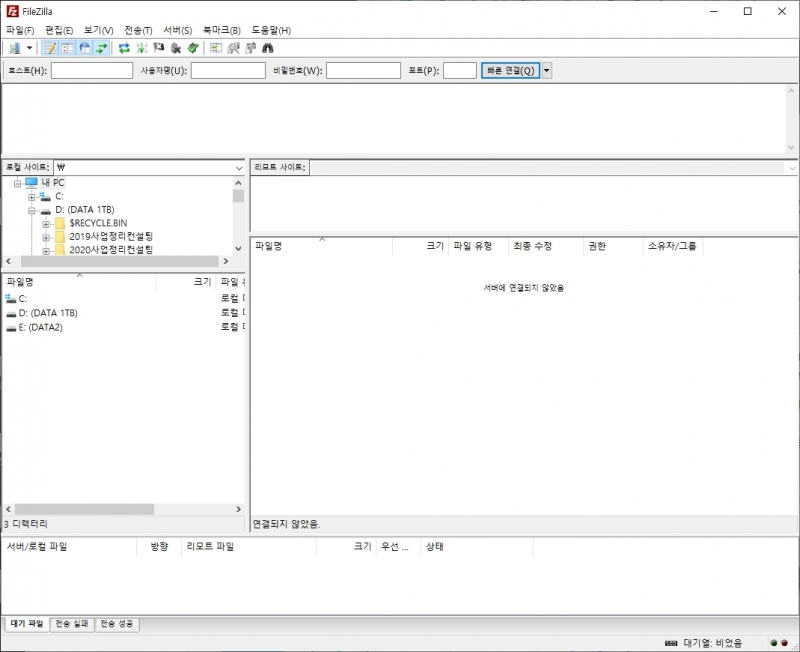Sort local list by 파일명 column
The image size is (800, 652).
point(79,282)
